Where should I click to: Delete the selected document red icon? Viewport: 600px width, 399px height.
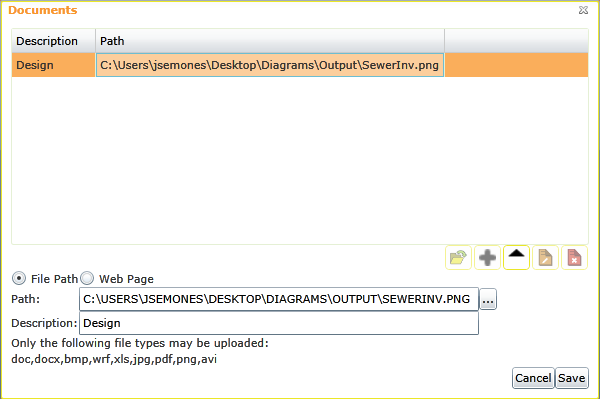pyautogui.click(x=574, y=257)
